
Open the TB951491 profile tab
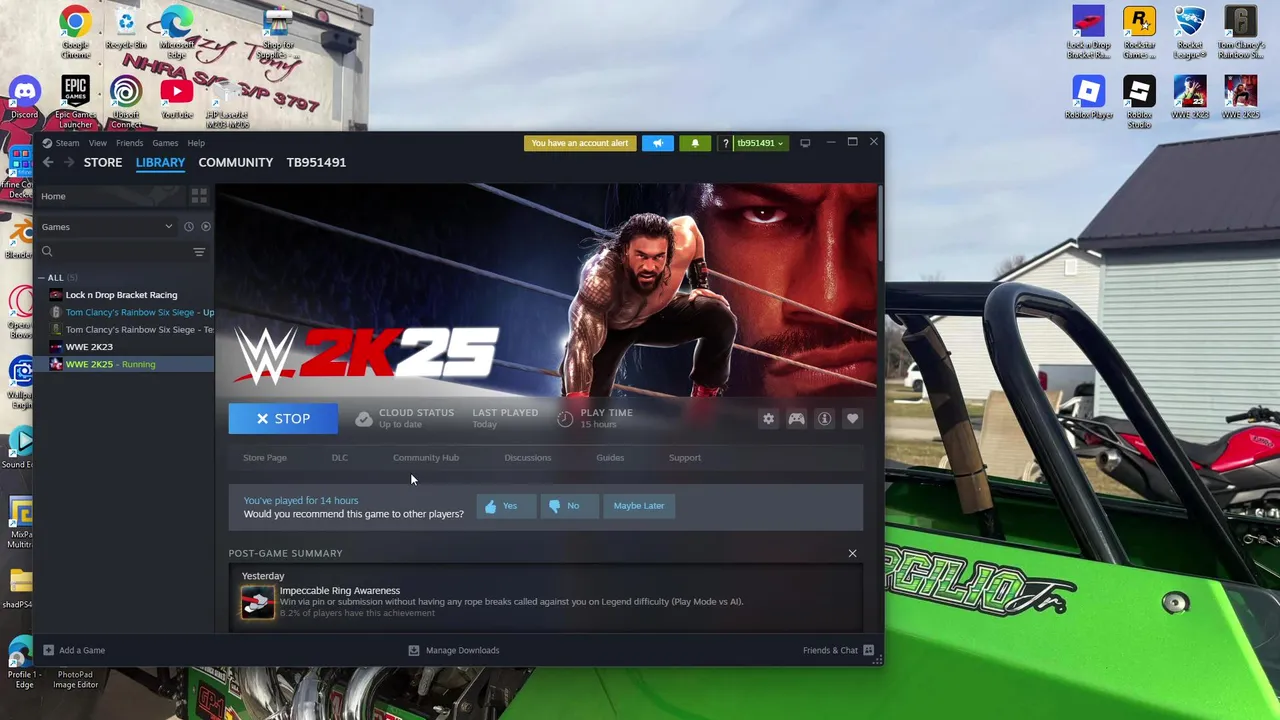(x=316, y=162)
